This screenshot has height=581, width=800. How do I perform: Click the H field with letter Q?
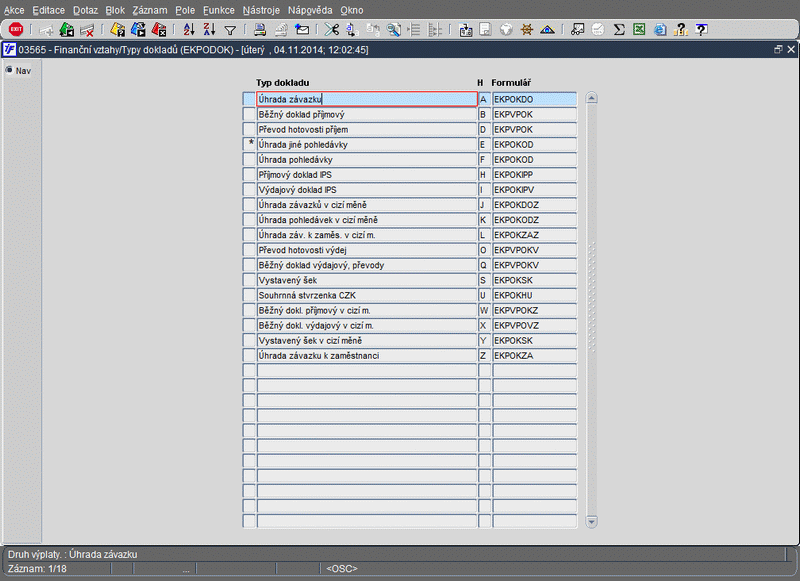pos(484,265)
